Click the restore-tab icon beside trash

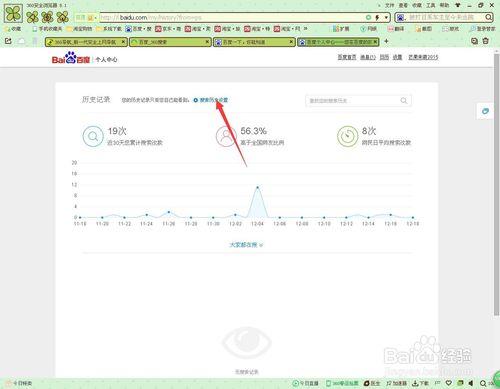(x=474, y=41)
